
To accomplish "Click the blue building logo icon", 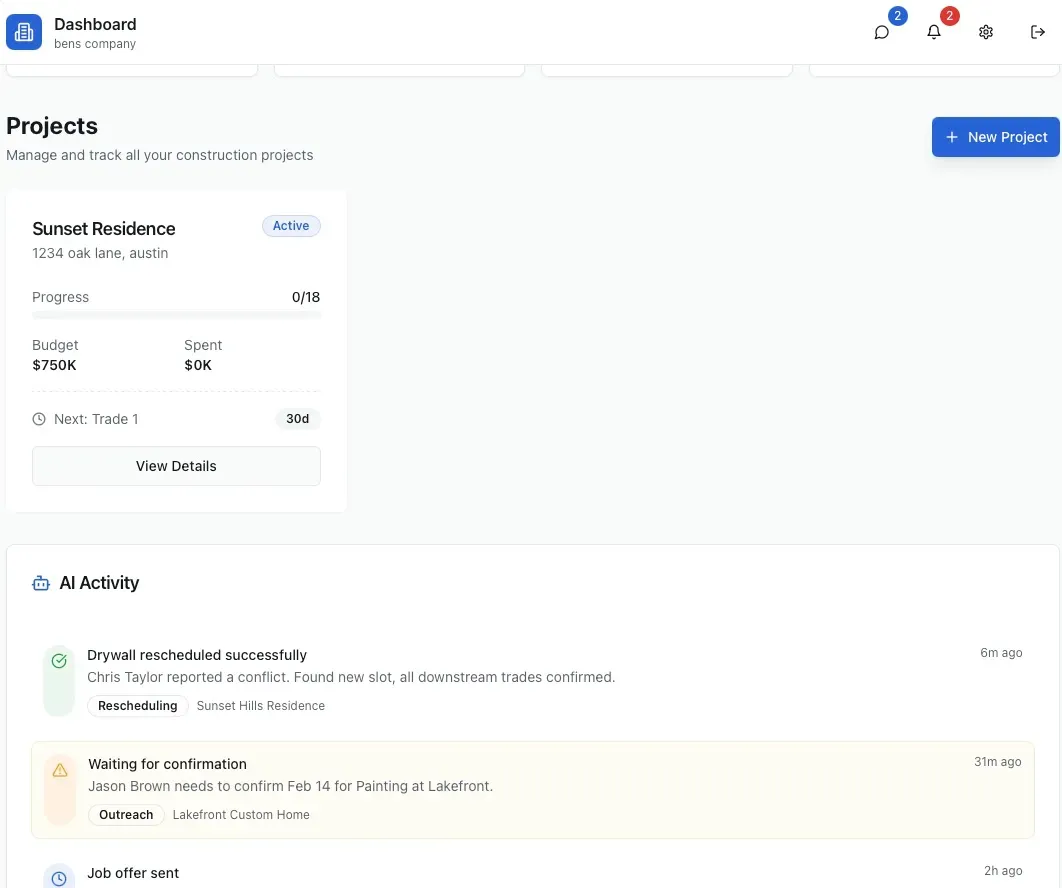I will click(24, 32).
